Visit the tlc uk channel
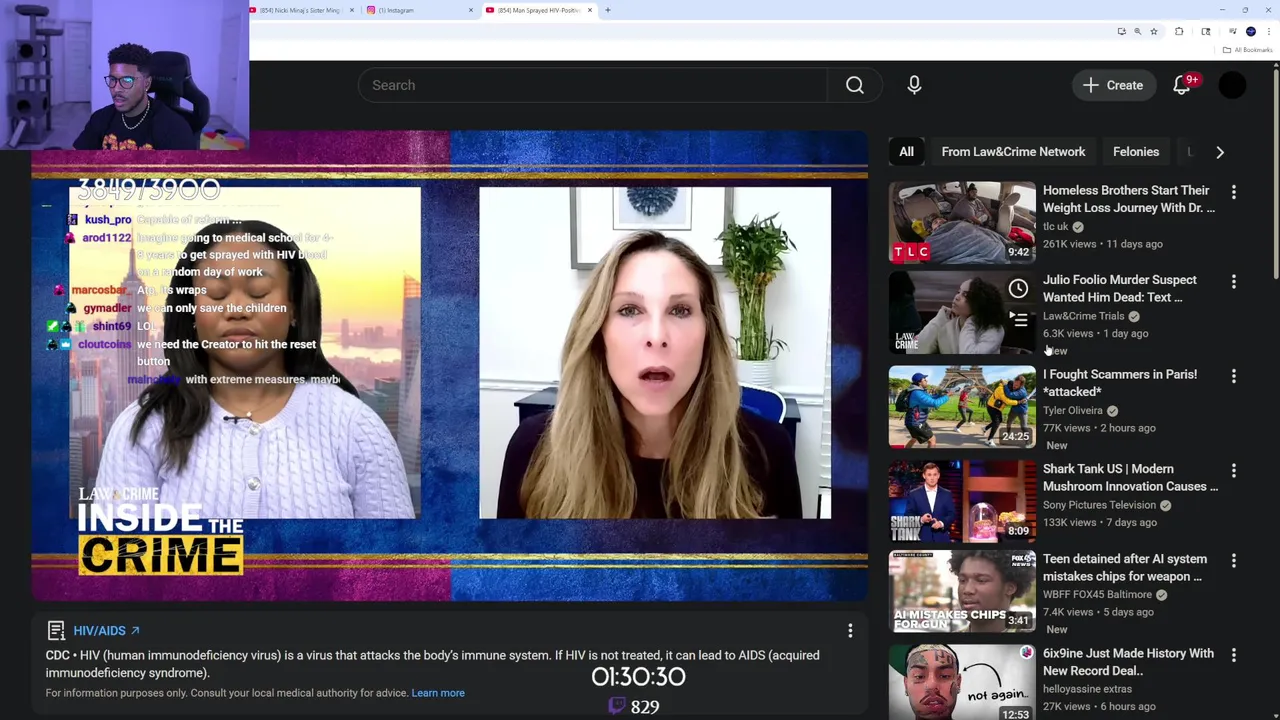This screenshot has height=720, width=1280. [1056, 226]
